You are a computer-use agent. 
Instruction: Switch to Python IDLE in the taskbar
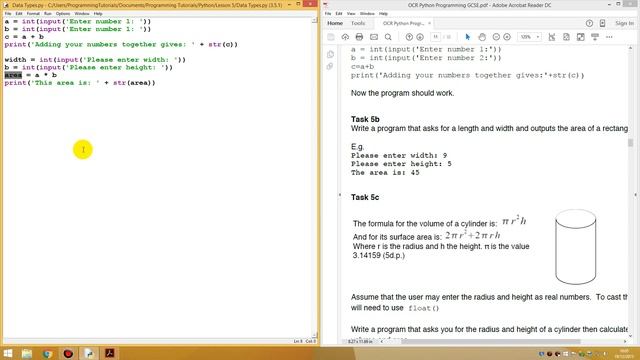(89, 353)
